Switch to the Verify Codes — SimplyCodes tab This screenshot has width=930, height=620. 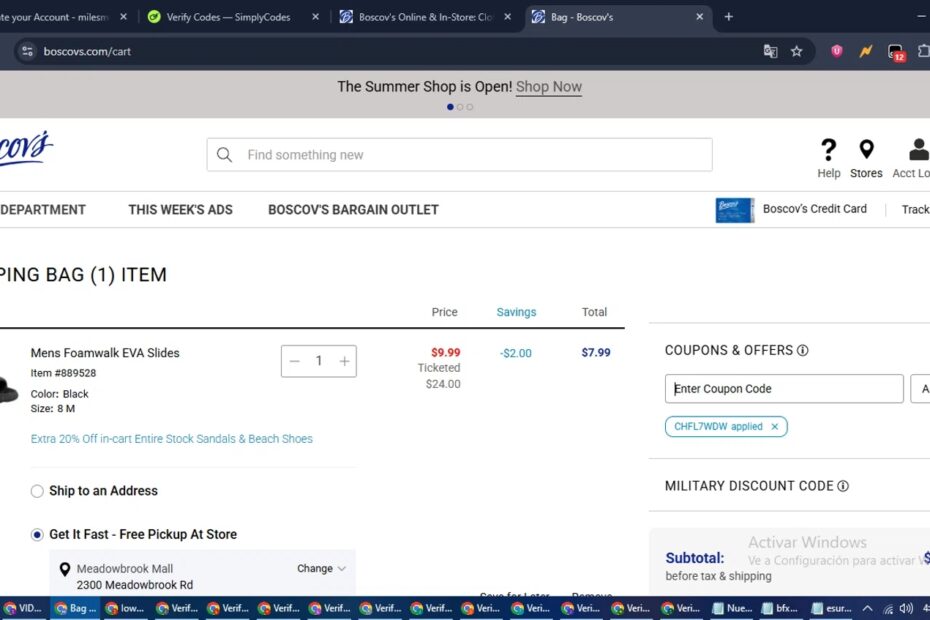228,17
